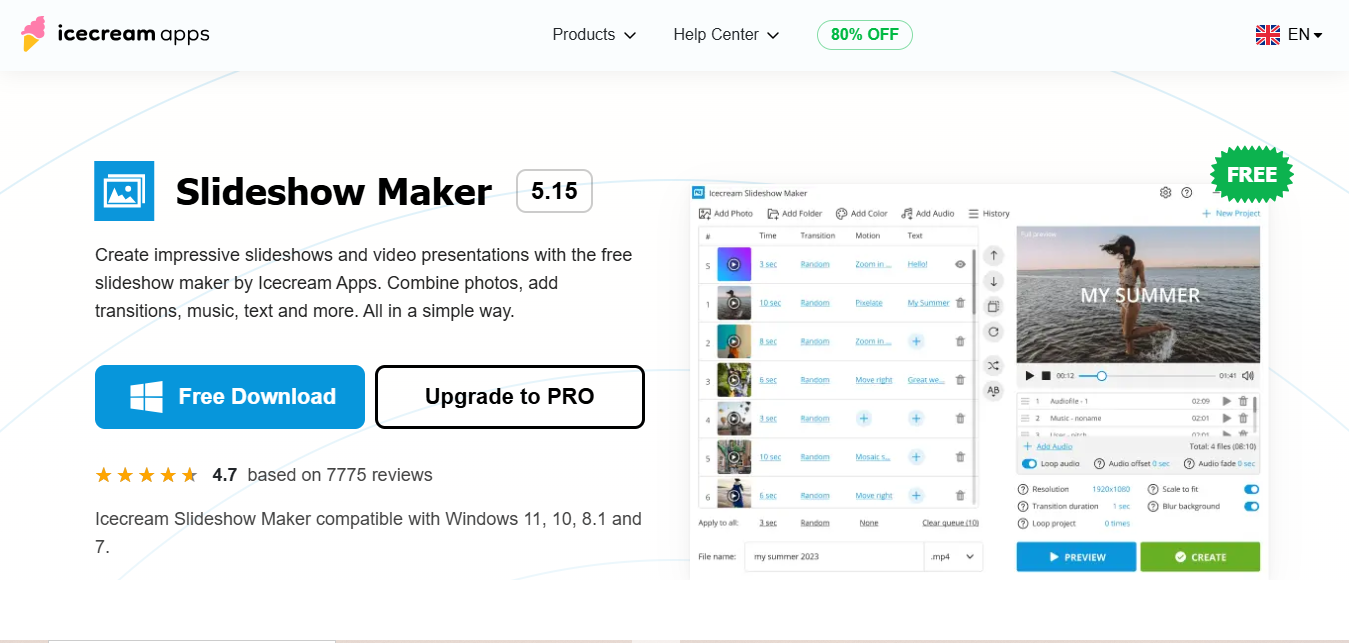
Task: Delete the Great we... slide via trash icon
Action: [x=960, y=380]
